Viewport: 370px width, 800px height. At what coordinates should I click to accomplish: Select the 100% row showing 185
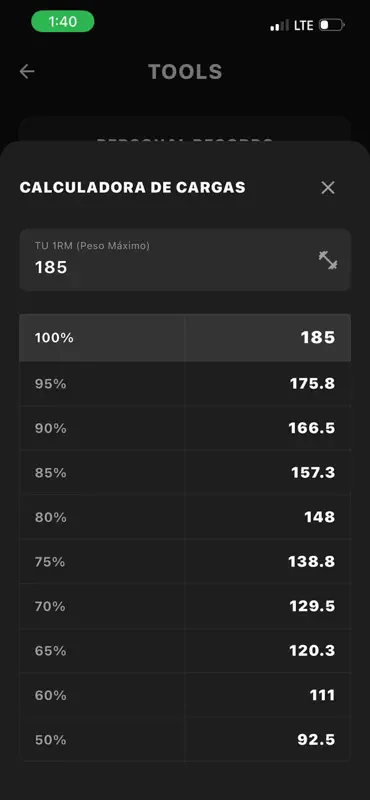point(185,338)
